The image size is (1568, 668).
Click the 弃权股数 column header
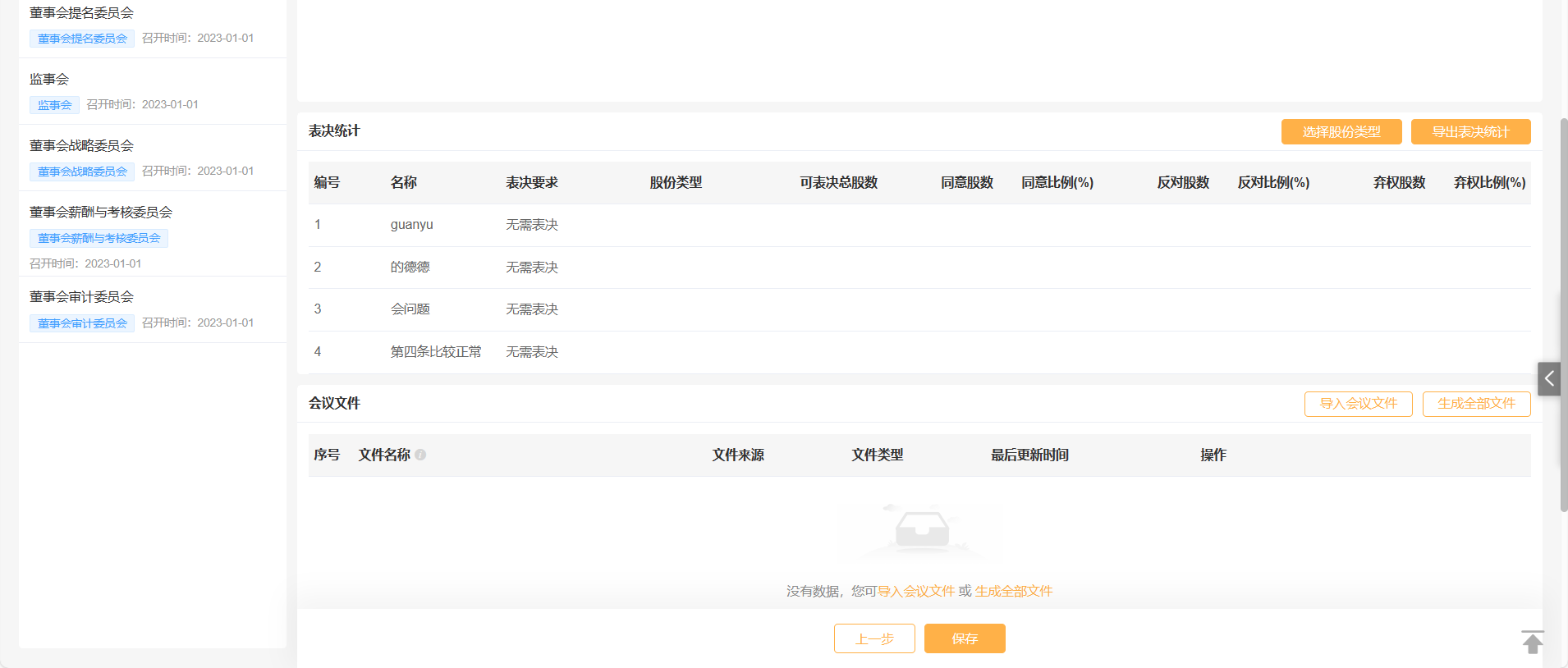click(1399, 183)
